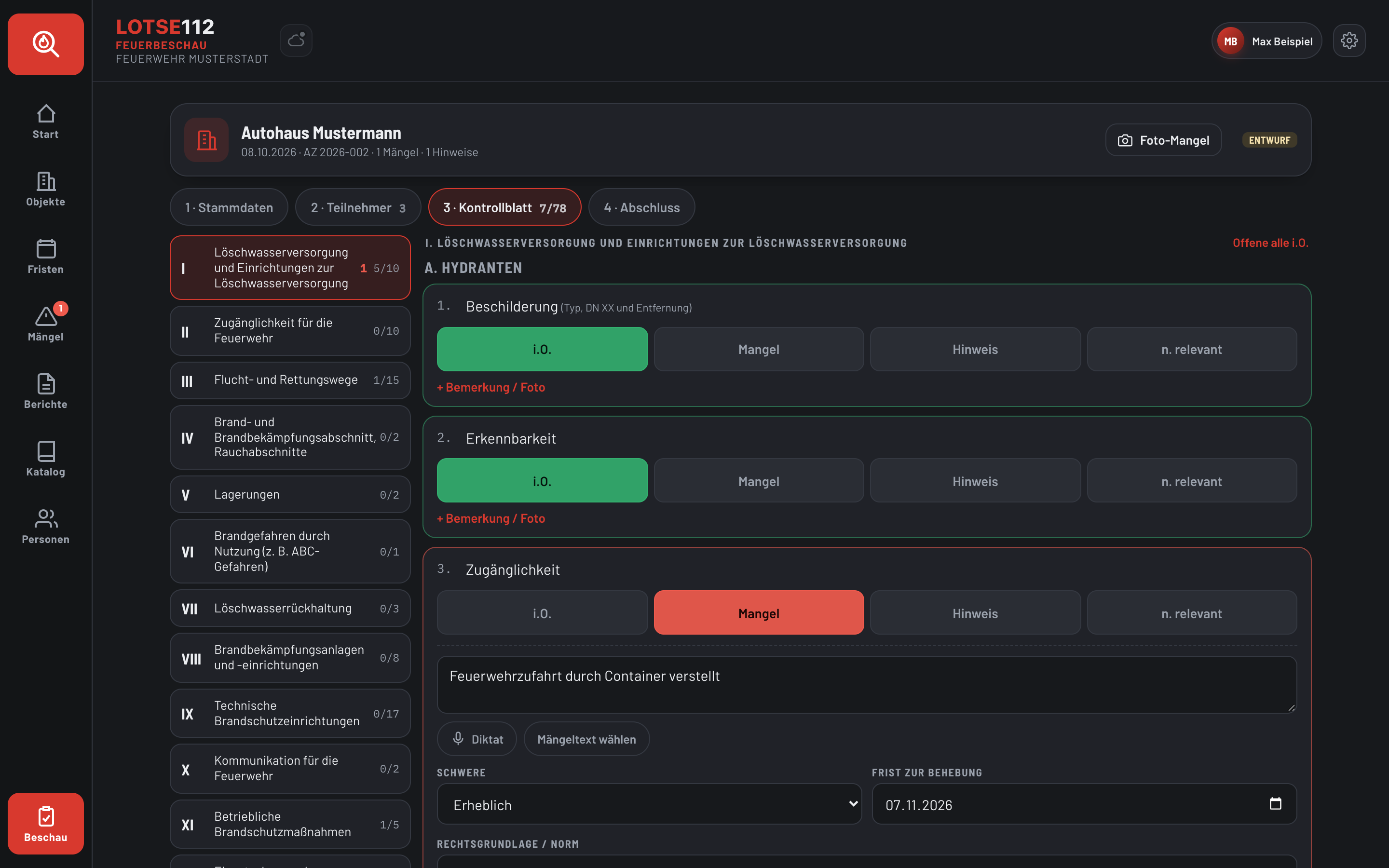This screenshot has width=1389, height=868.
Task: Click the Mängeltext wählen button
Action: (x=586, y=739)
